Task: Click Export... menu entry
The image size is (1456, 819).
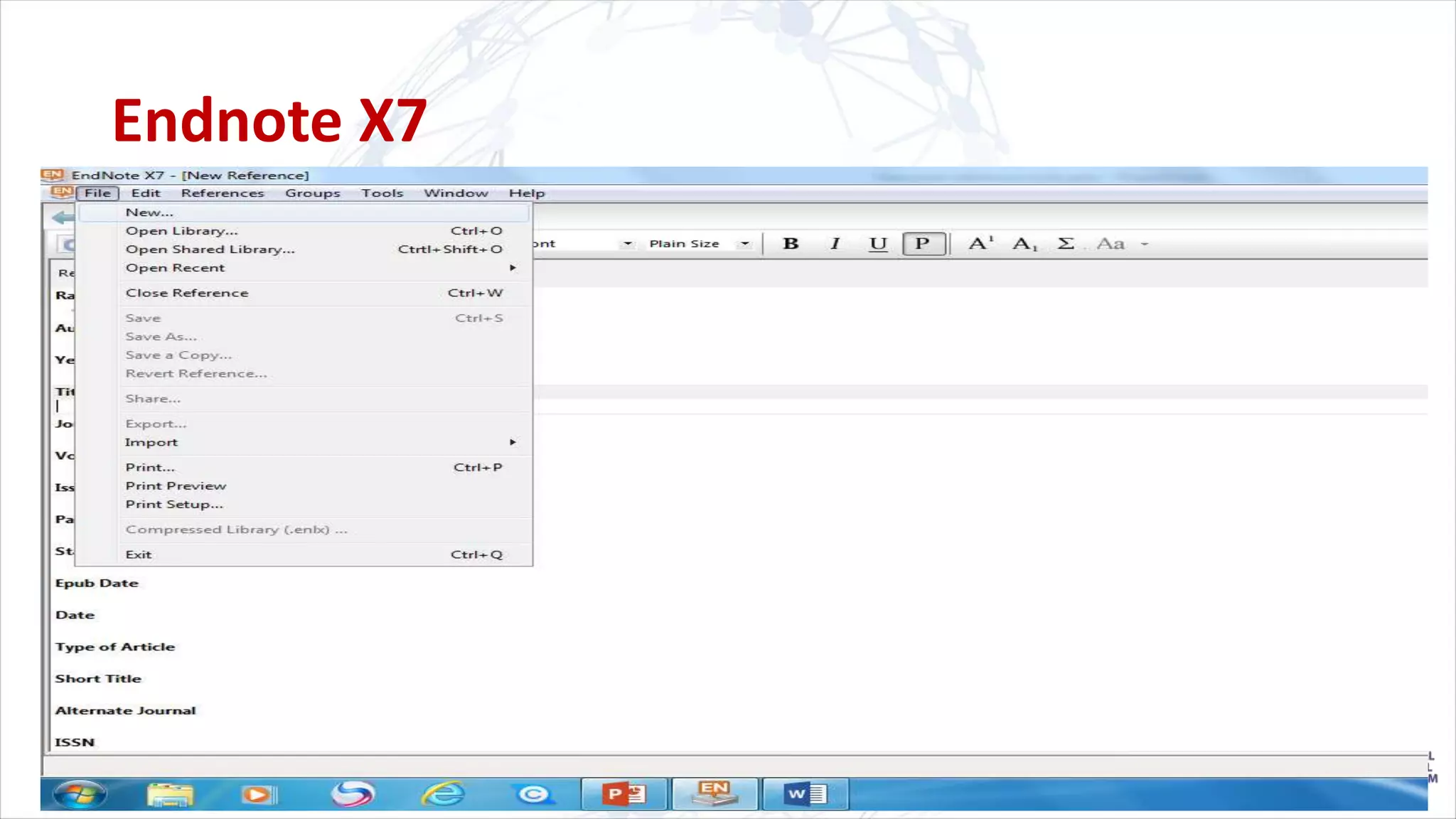Action: [304, 424]
